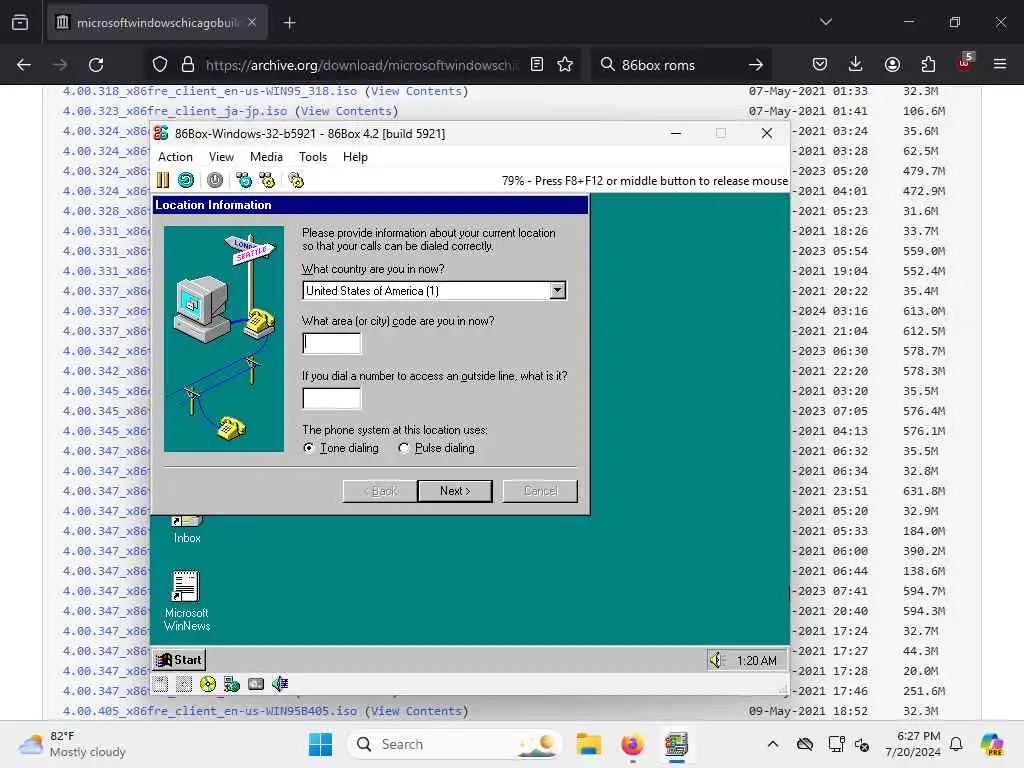
Task: Reload the archive.org page
Action: tap(96, 65)
